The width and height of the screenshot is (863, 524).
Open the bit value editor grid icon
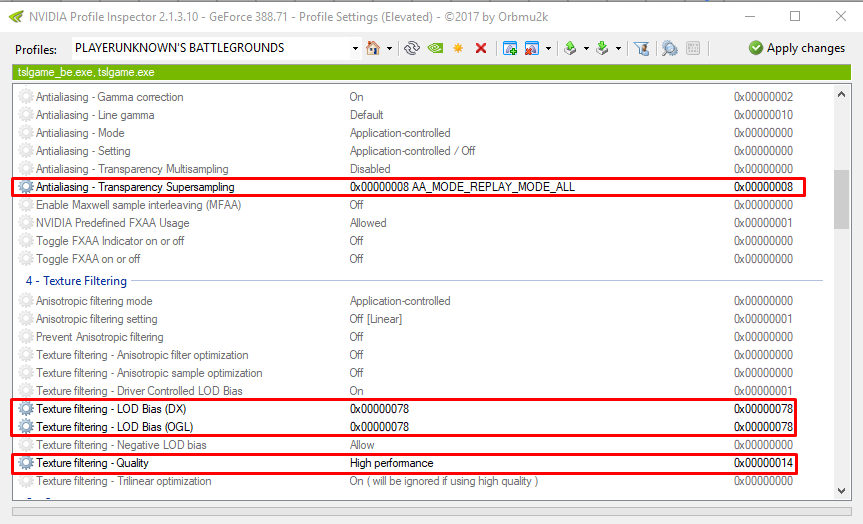[693, 48]
